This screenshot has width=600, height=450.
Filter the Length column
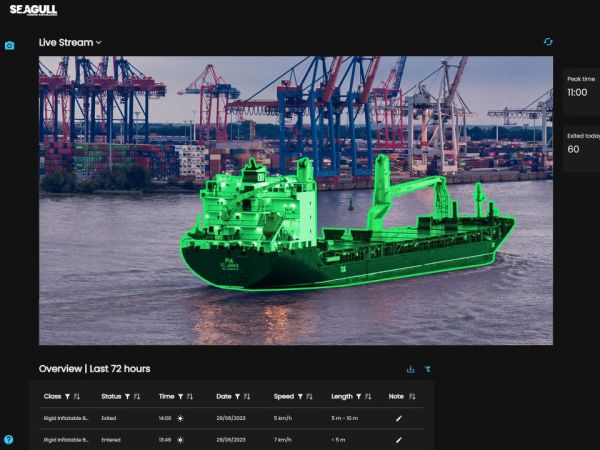point(359,396)
